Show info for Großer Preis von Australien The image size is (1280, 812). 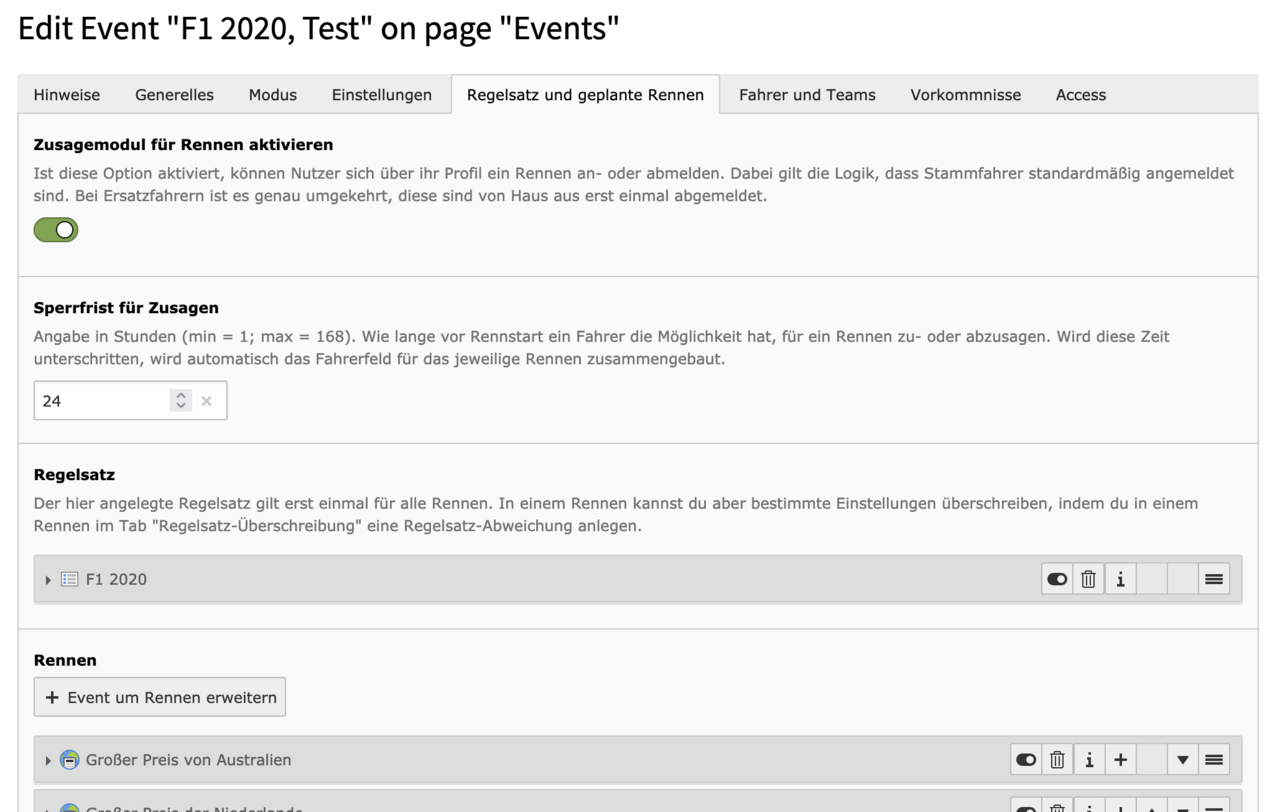[1089, 760]
